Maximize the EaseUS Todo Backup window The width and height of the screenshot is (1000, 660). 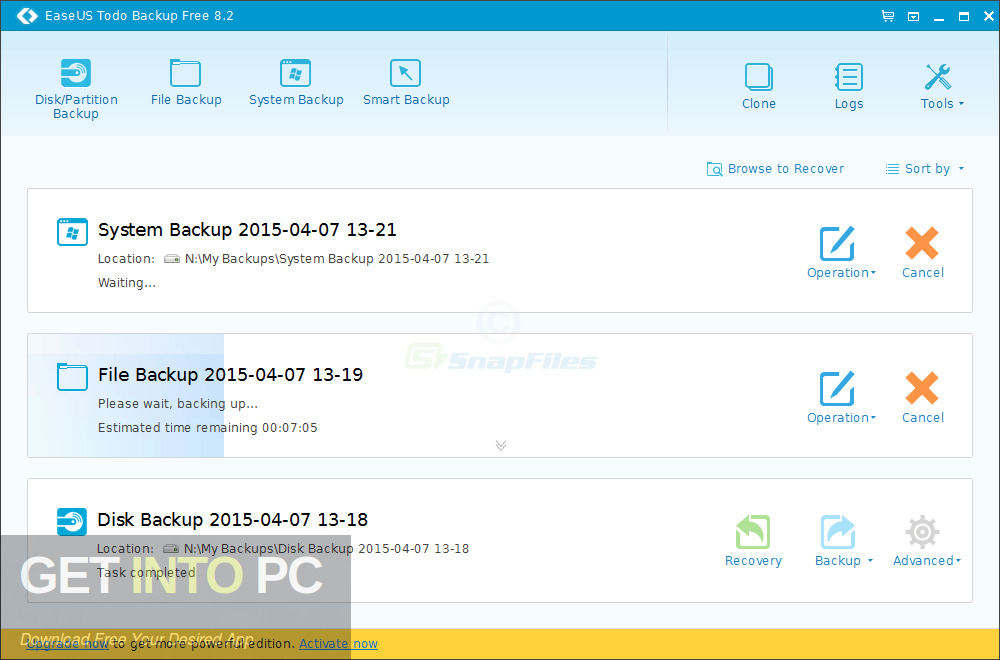tap(964, 17)
